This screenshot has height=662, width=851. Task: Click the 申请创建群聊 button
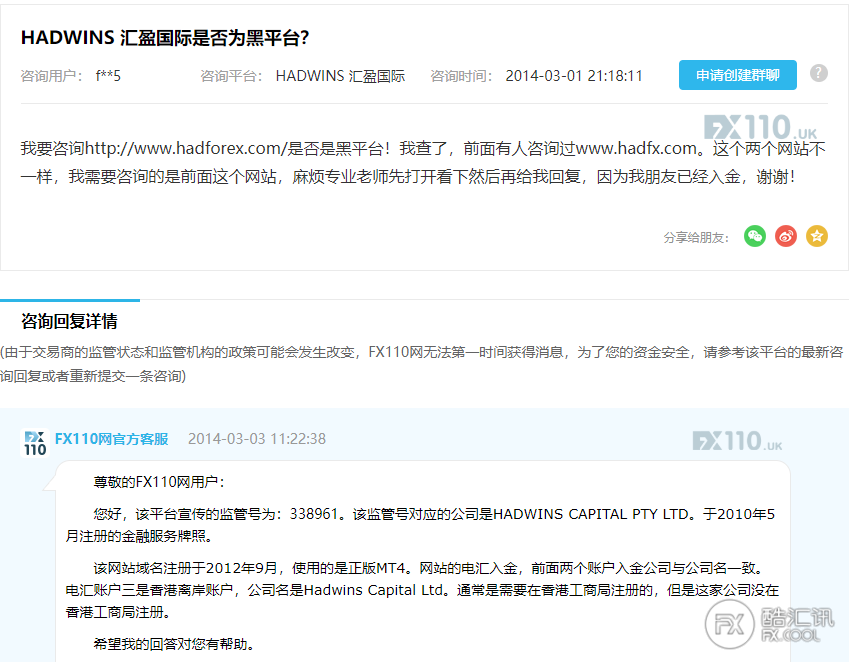(x=738, y=75)
